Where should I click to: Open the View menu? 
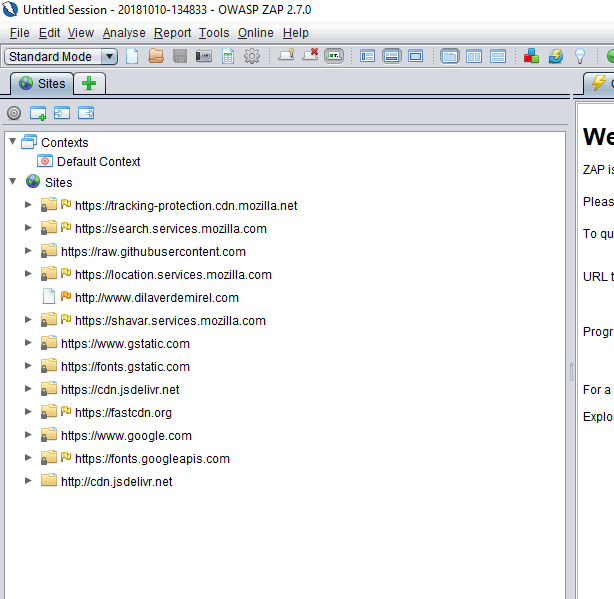click(x=81, y=33)
